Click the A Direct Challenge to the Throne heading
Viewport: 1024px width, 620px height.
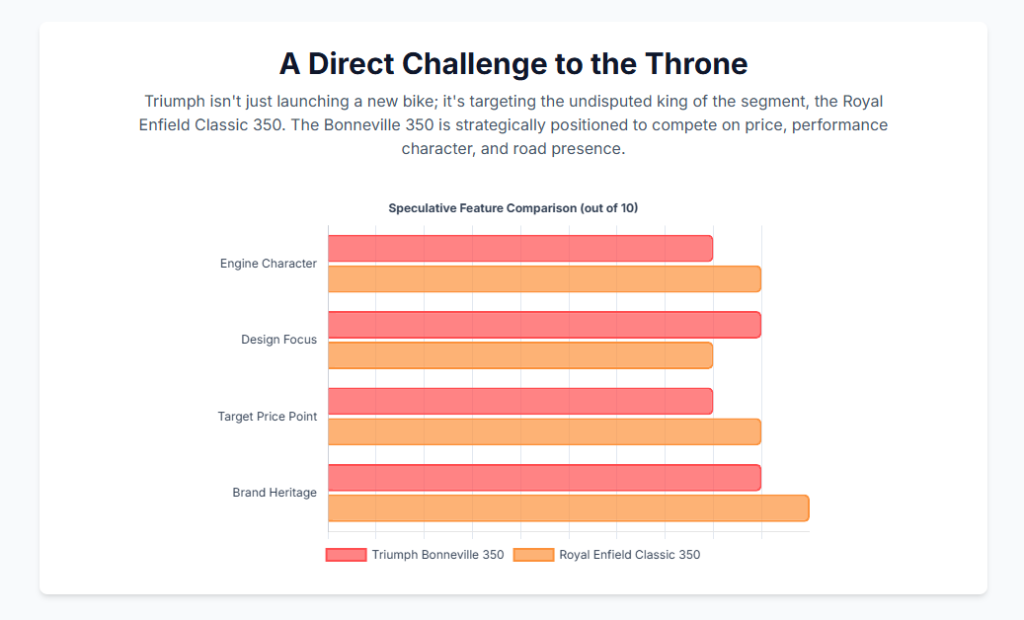click(512, 64)
